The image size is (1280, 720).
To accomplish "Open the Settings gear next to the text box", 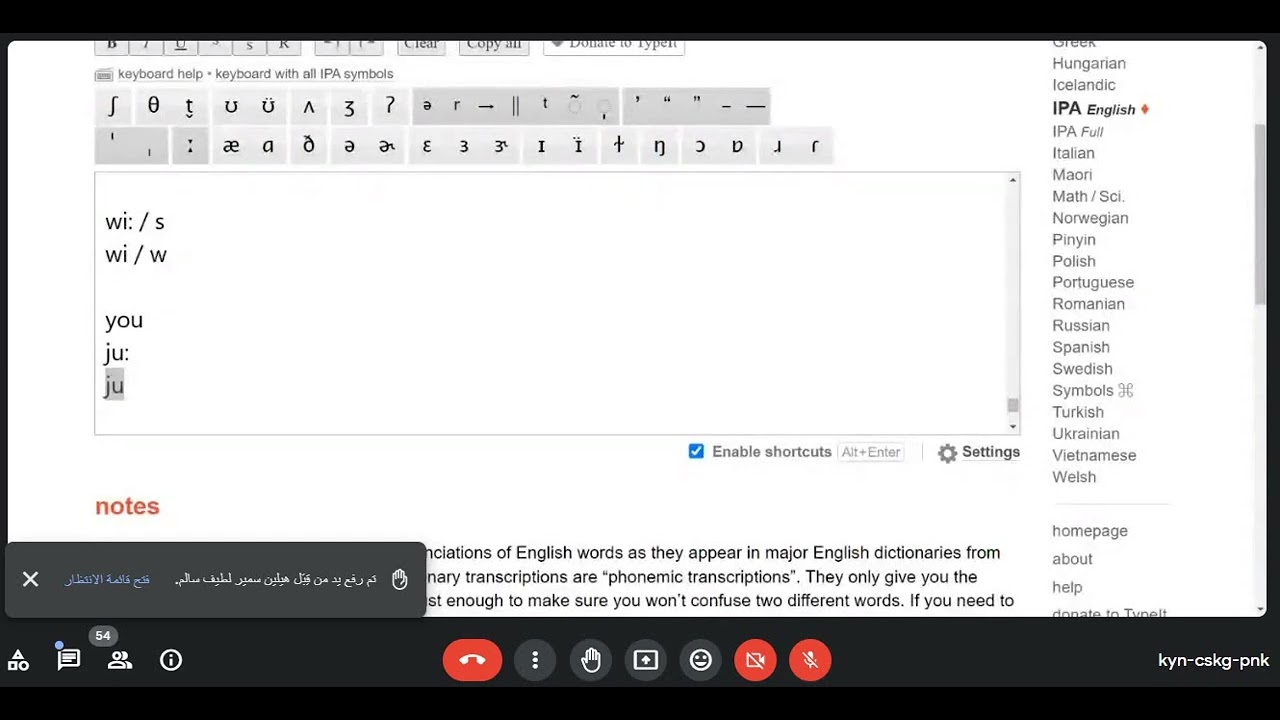I will tap(978, 453).
